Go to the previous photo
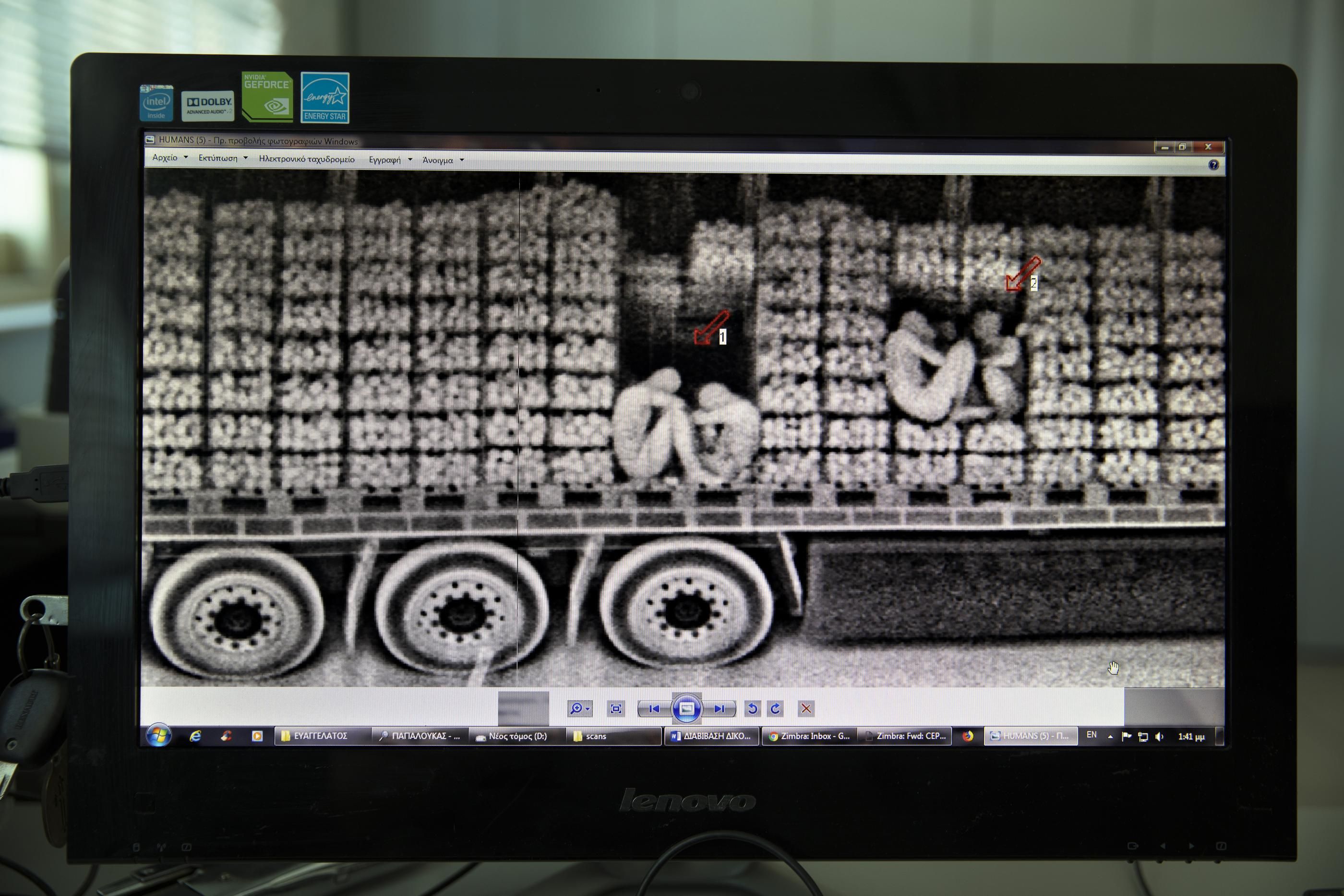The image size is (1344, 896). coord(654,708)
